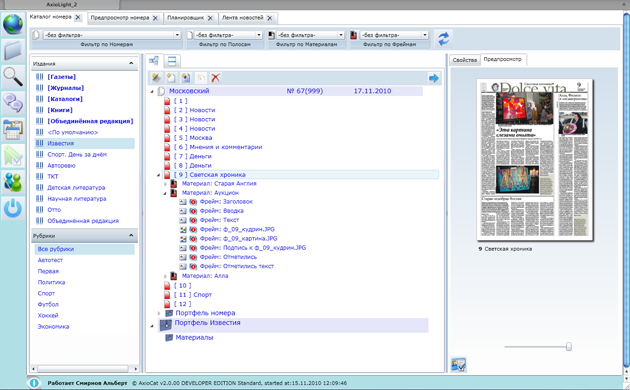630x390 pixels.
Task: Collapse the Портфель Известия node
Action: point(152,326)
